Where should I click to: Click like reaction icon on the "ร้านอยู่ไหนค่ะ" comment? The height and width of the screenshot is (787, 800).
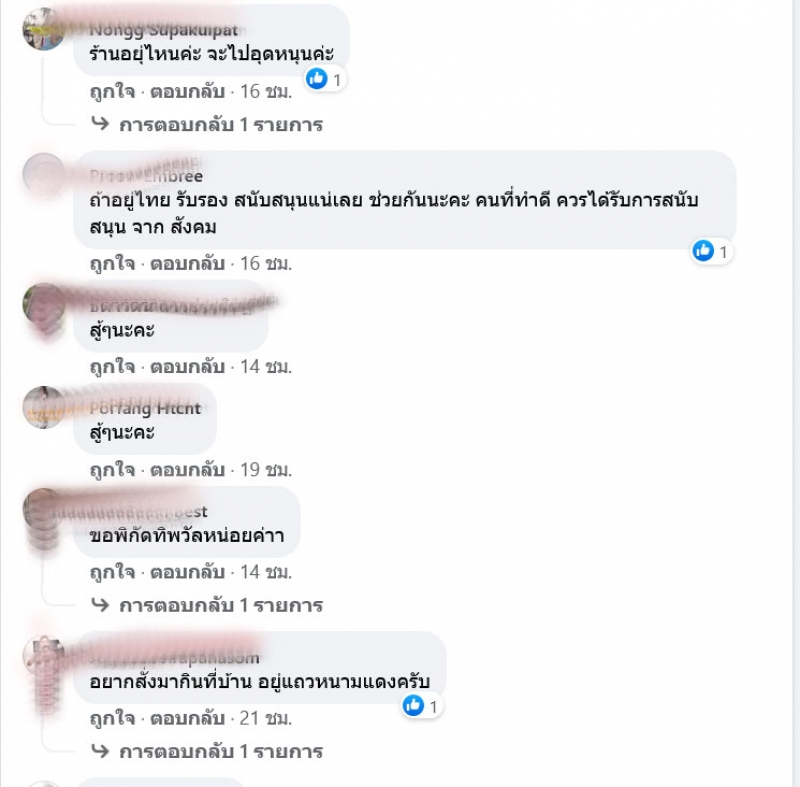pyautogui.click(x=317, y=79)
